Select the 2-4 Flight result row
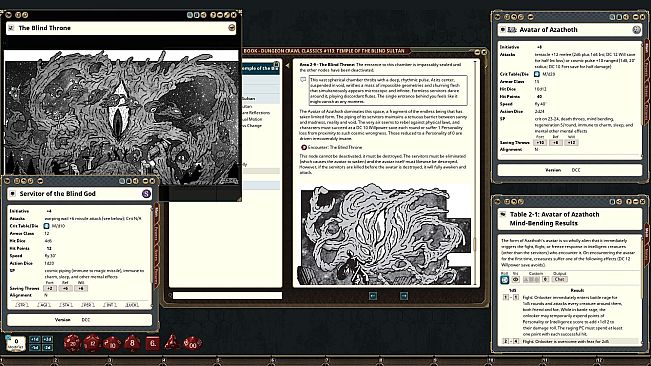The height and width of the screenshot is (366, 651). [x=570, y=341]
